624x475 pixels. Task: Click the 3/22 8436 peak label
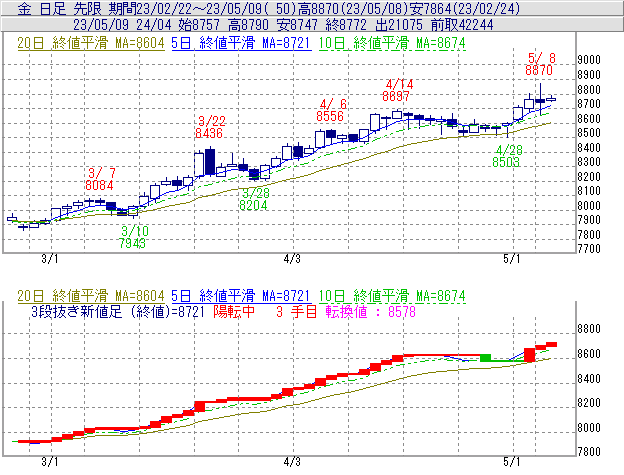(210, 127)
